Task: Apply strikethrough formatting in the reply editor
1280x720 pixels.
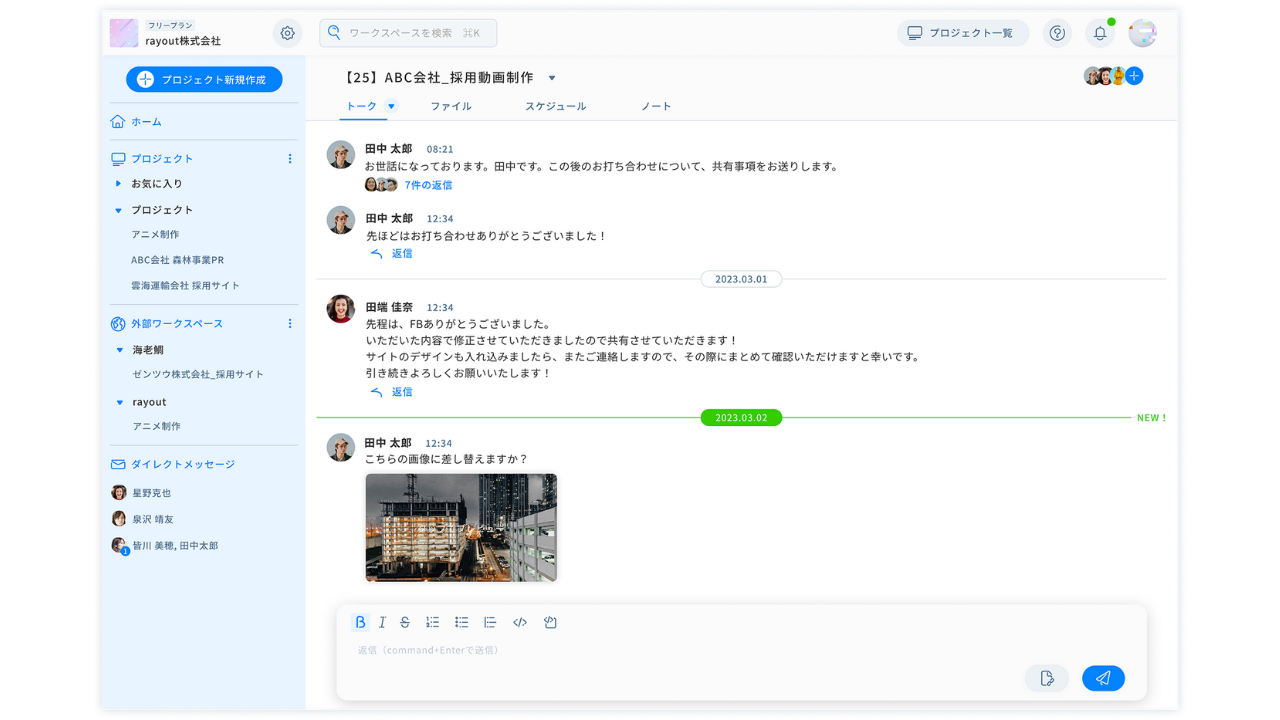Action: tap(405, 622)
